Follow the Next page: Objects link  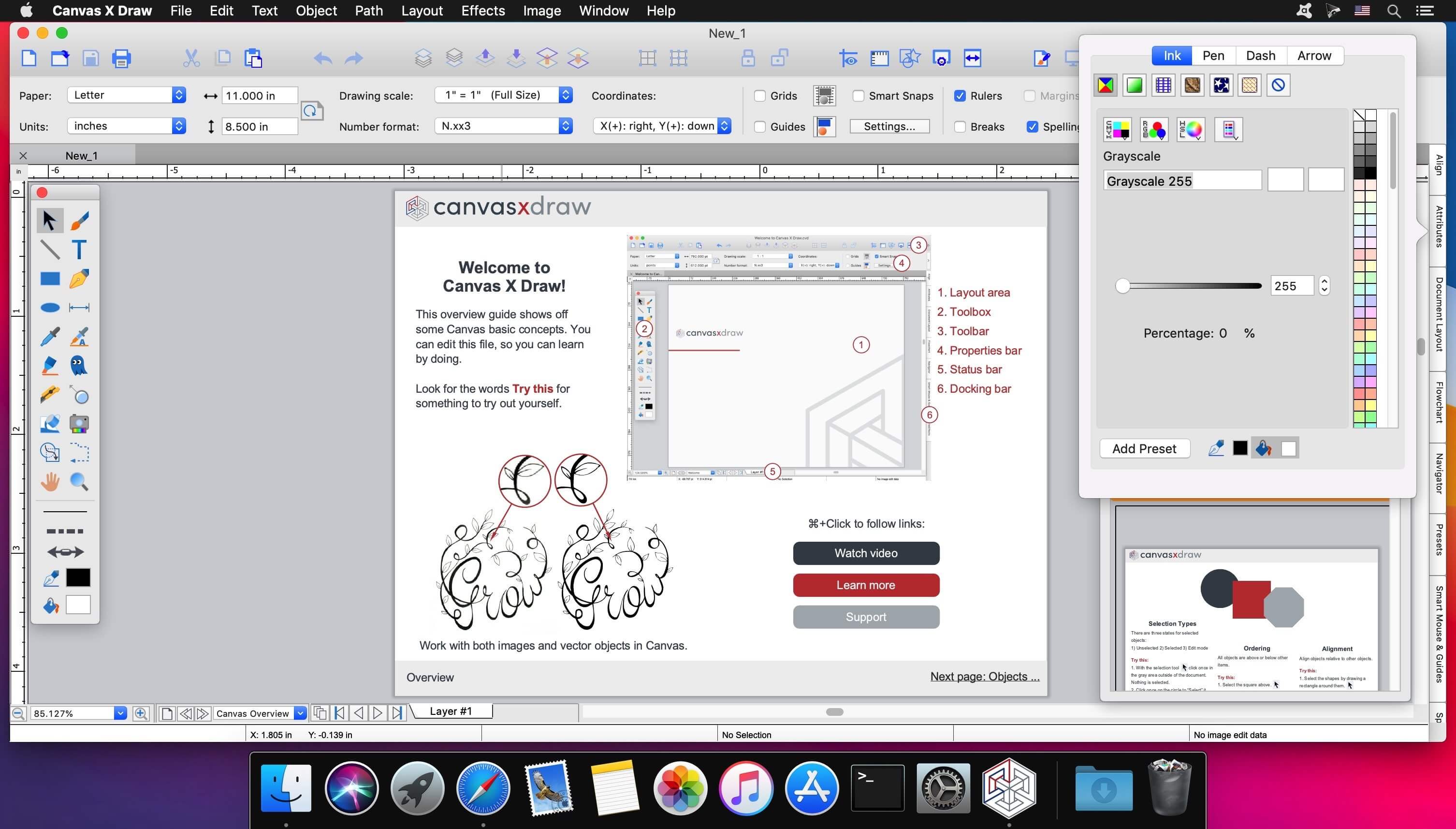click(984, 677)
